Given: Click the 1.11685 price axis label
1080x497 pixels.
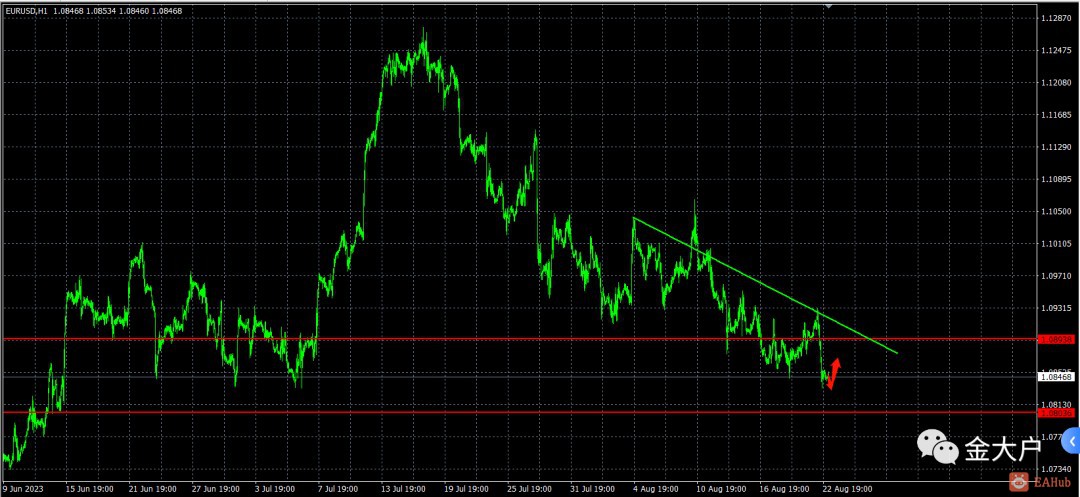Looking at the screenshot, I should tap(1057, 115).
